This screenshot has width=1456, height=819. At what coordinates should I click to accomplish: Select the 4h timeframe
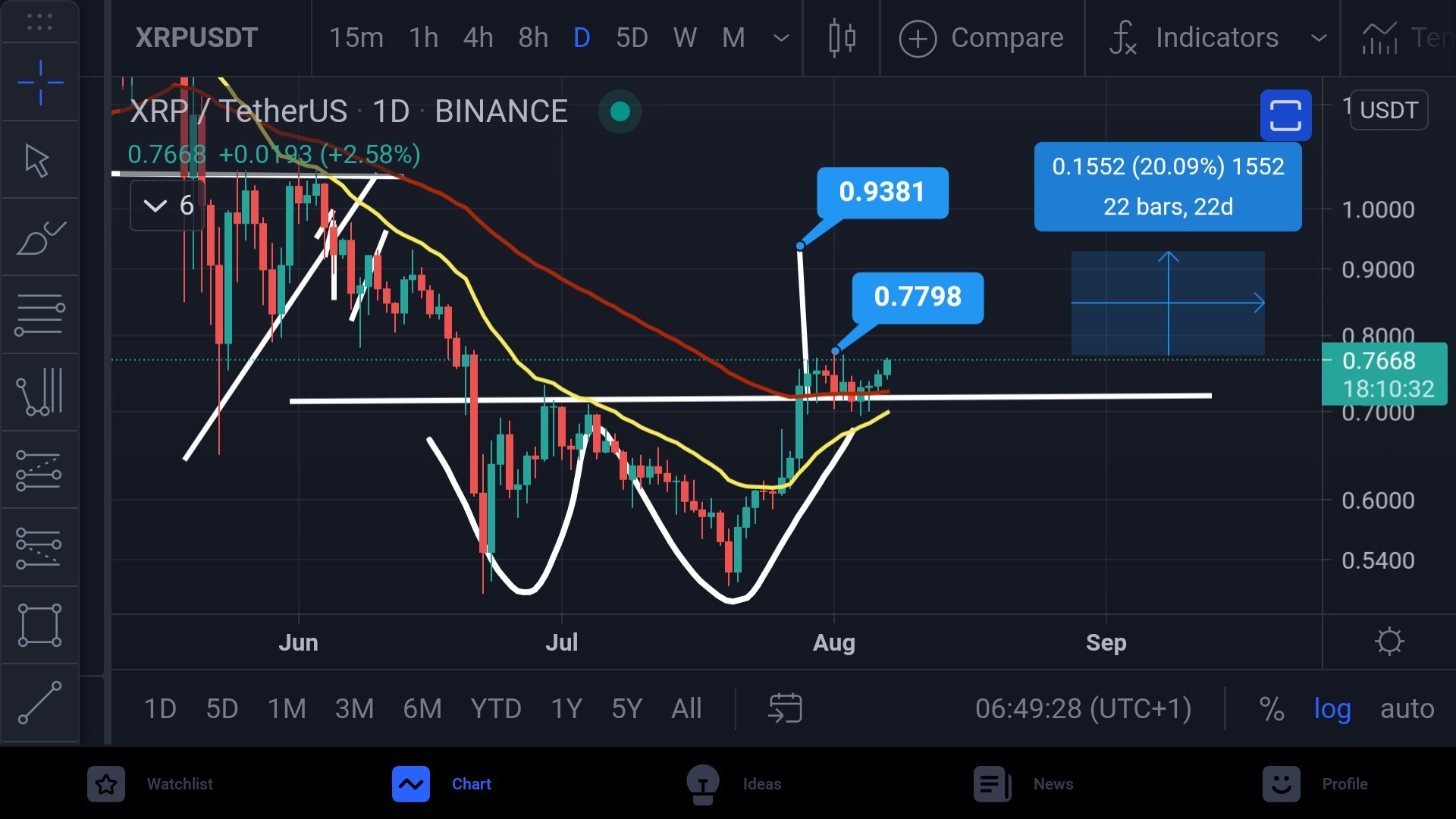478,37
